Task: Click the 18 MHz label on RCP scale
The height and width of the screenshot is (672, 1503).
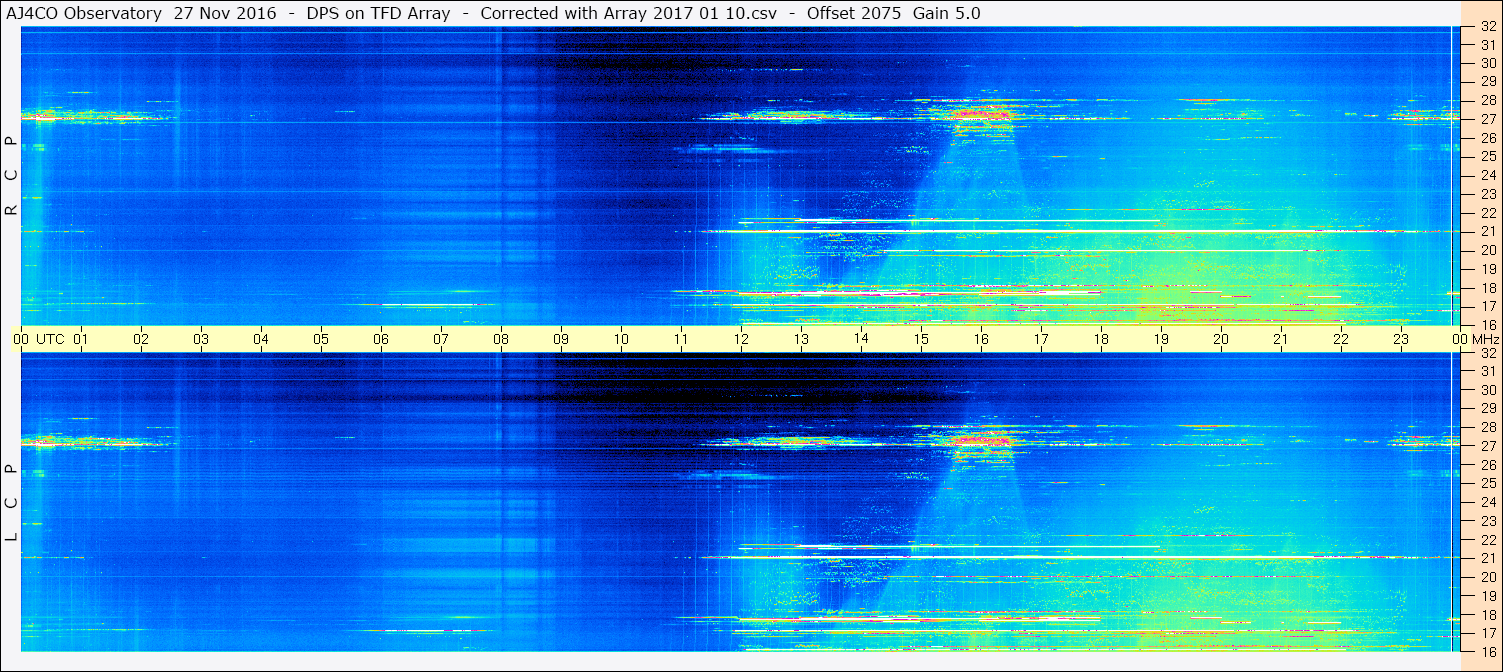Action: click(1488, 287)
